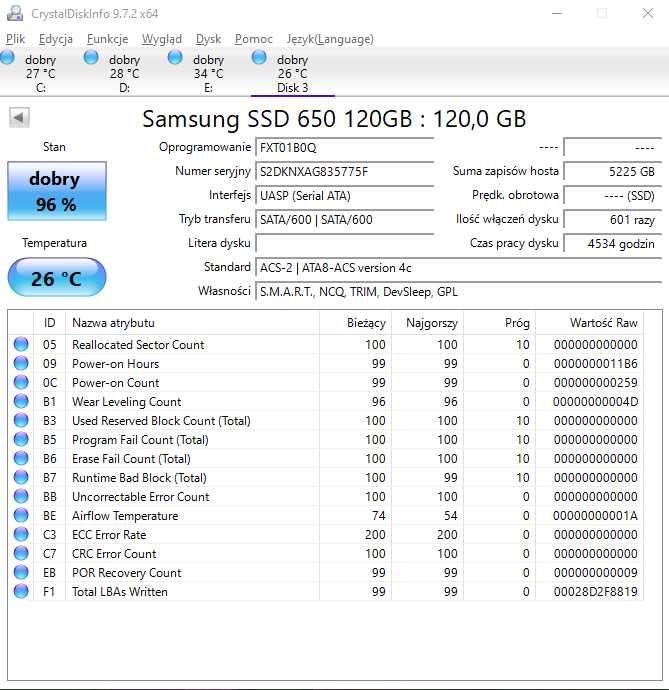The width and height of the screenshot is (669, 690).
Task: Click the Wartość Raw column header
Action: [x=589, y=323]
